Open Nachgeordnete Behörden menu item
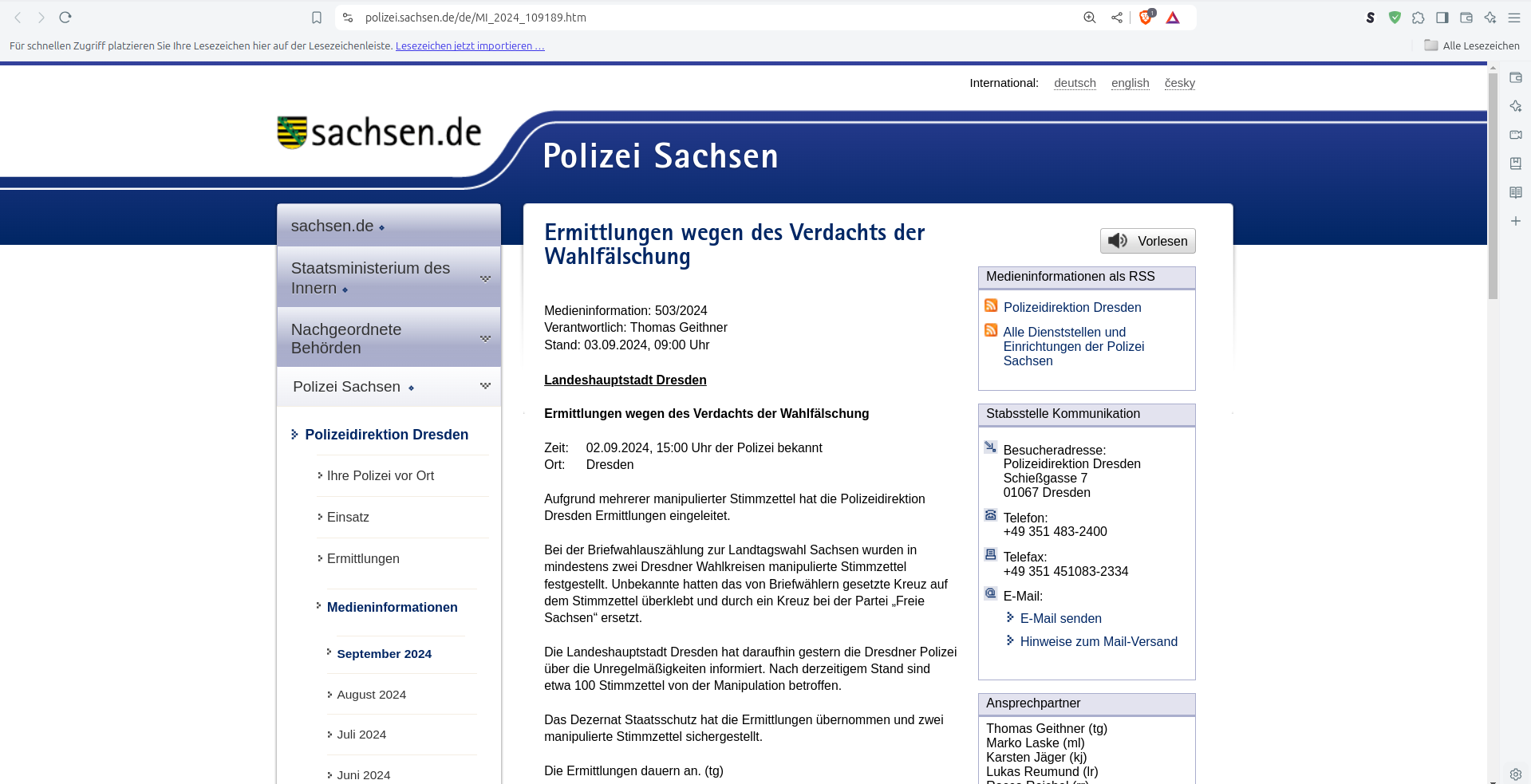 (346, 338)
